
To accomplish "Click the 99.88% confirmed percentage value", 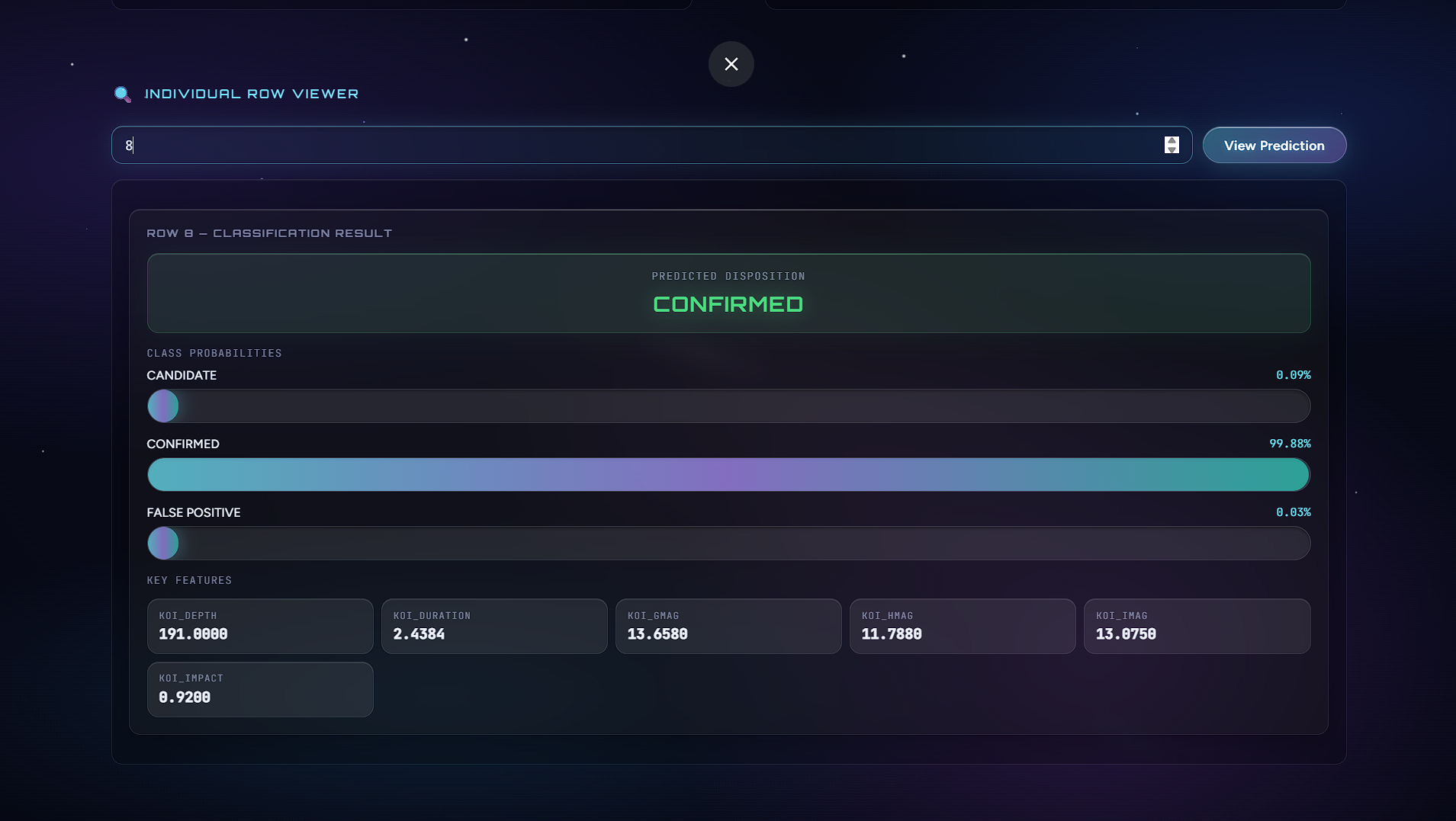I will (x=1290, y=444).
